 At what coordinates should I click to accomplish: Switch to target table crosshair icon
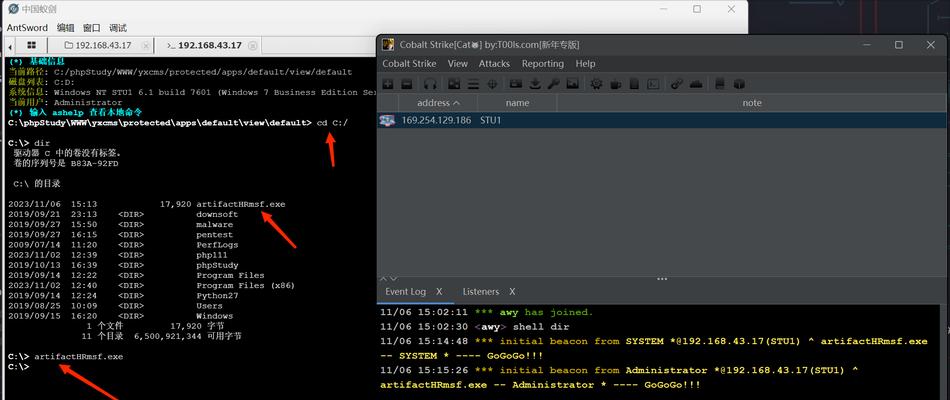tap(493, 84)
